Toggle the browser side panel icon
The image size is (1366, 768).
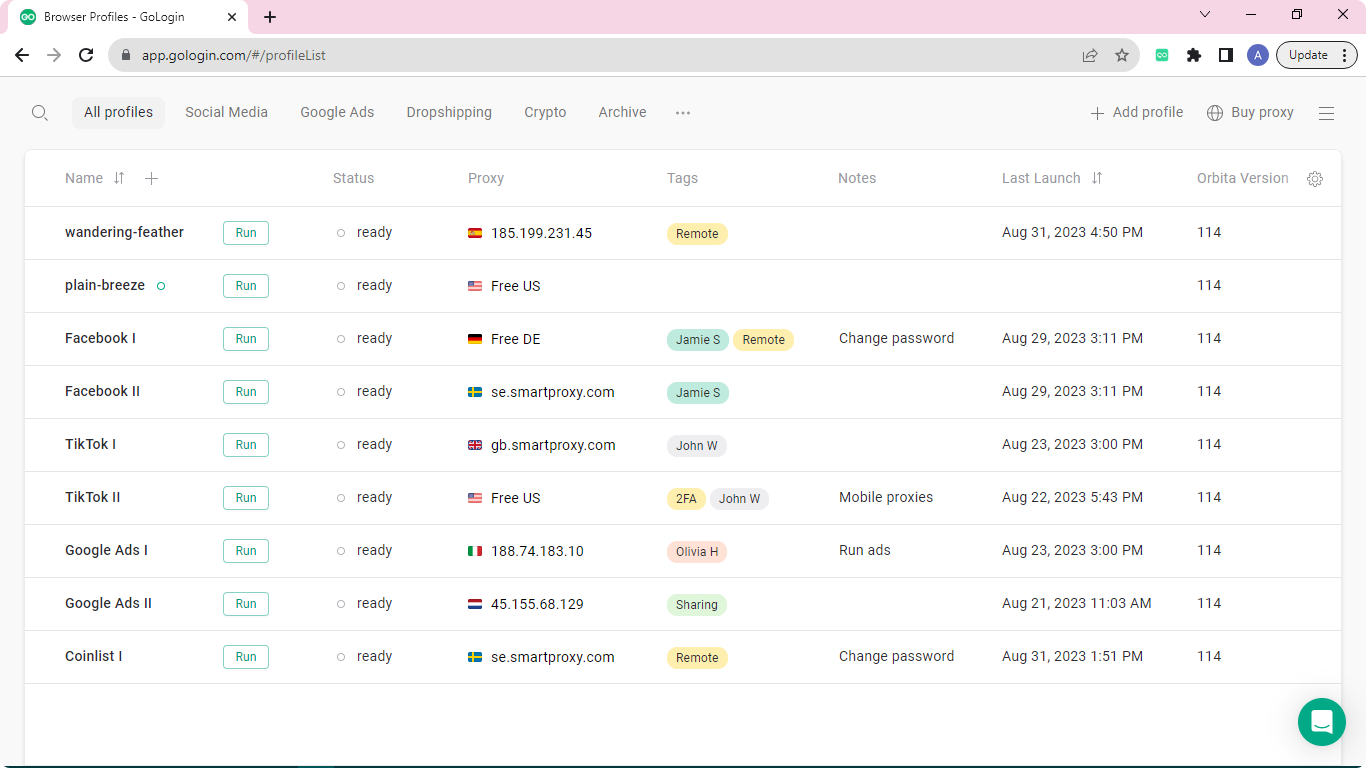(x=1225, y=56)
